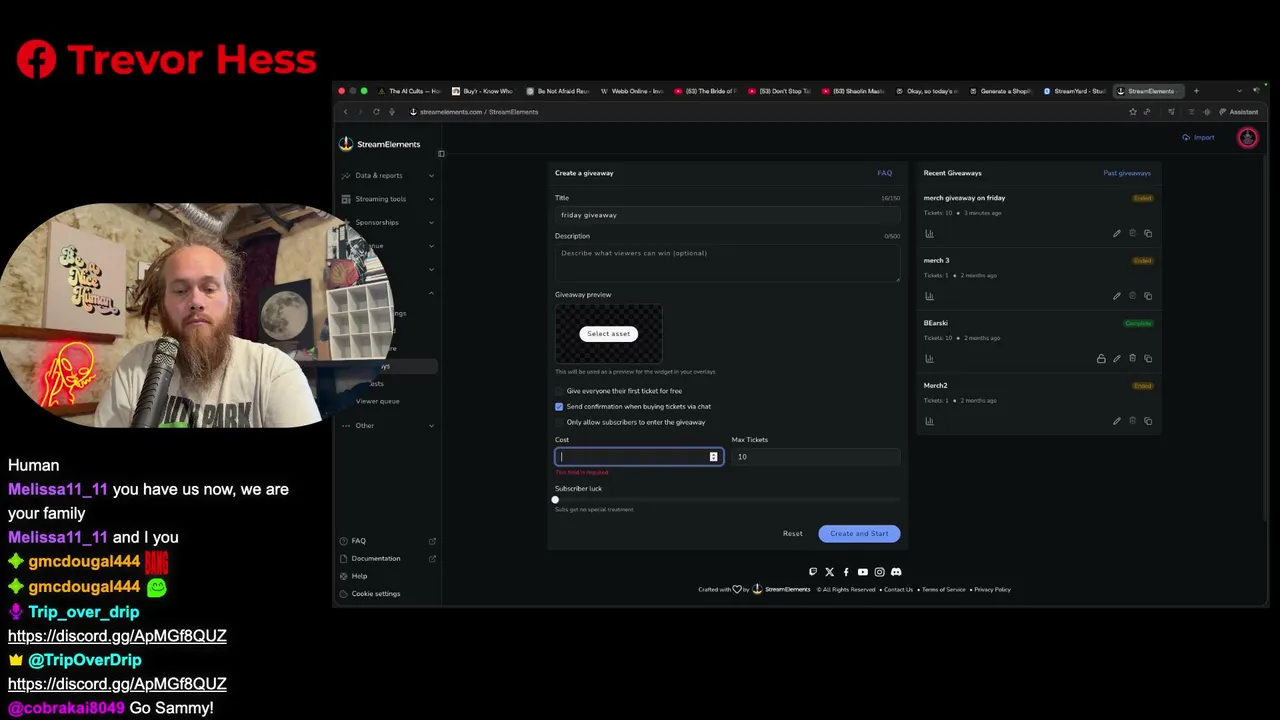Open the Terms of Service footer link
This screenshot has width=1280, height=720.
(944, 590)
